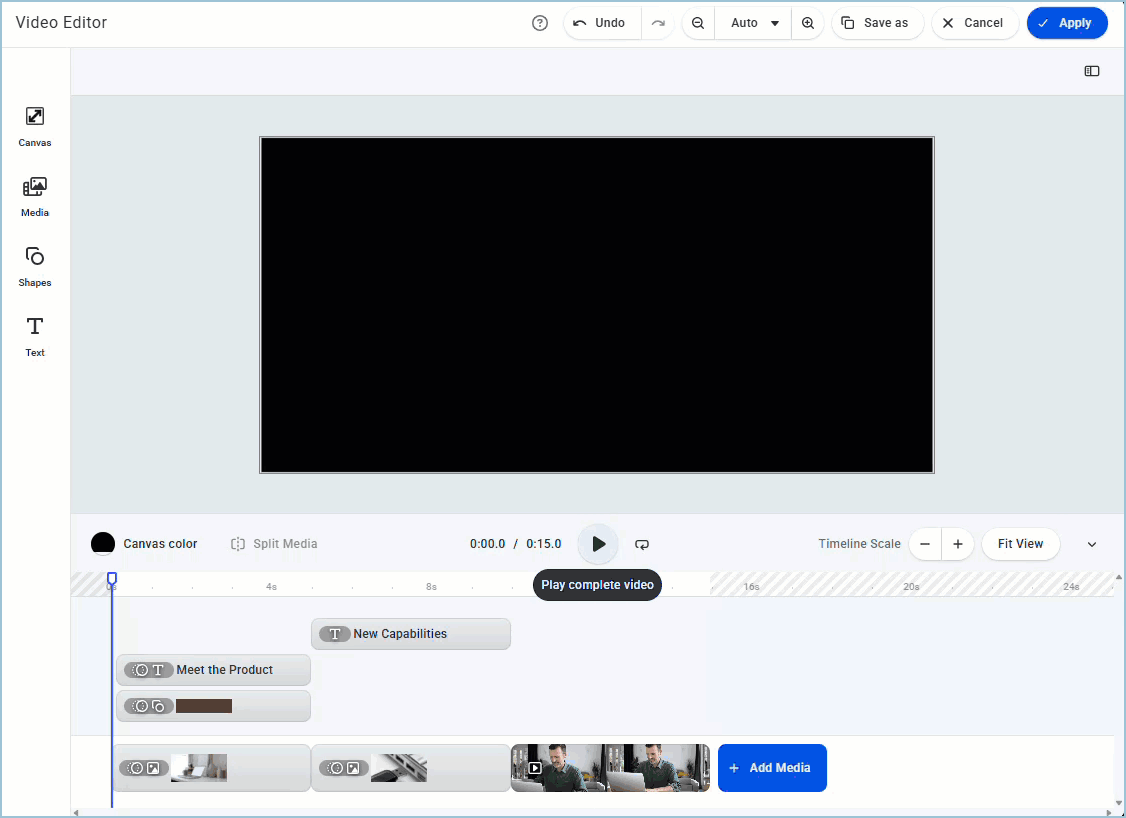Zoom in the canvas preview
1126x818 pixels.
pos(808,23)
